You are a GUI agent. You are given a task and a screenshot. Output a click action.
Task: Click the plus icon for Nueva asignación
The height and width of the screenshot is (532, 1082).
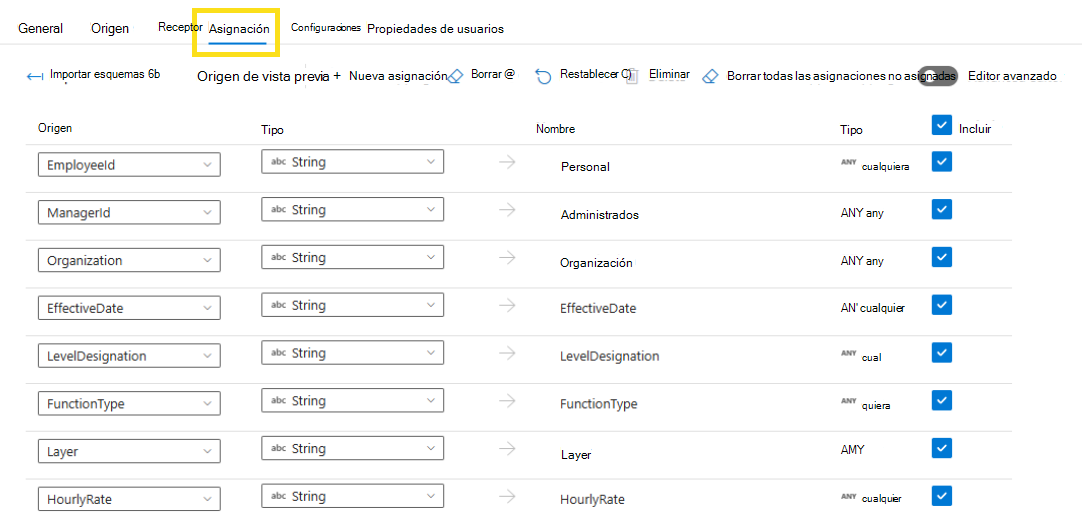pos(337,75)
